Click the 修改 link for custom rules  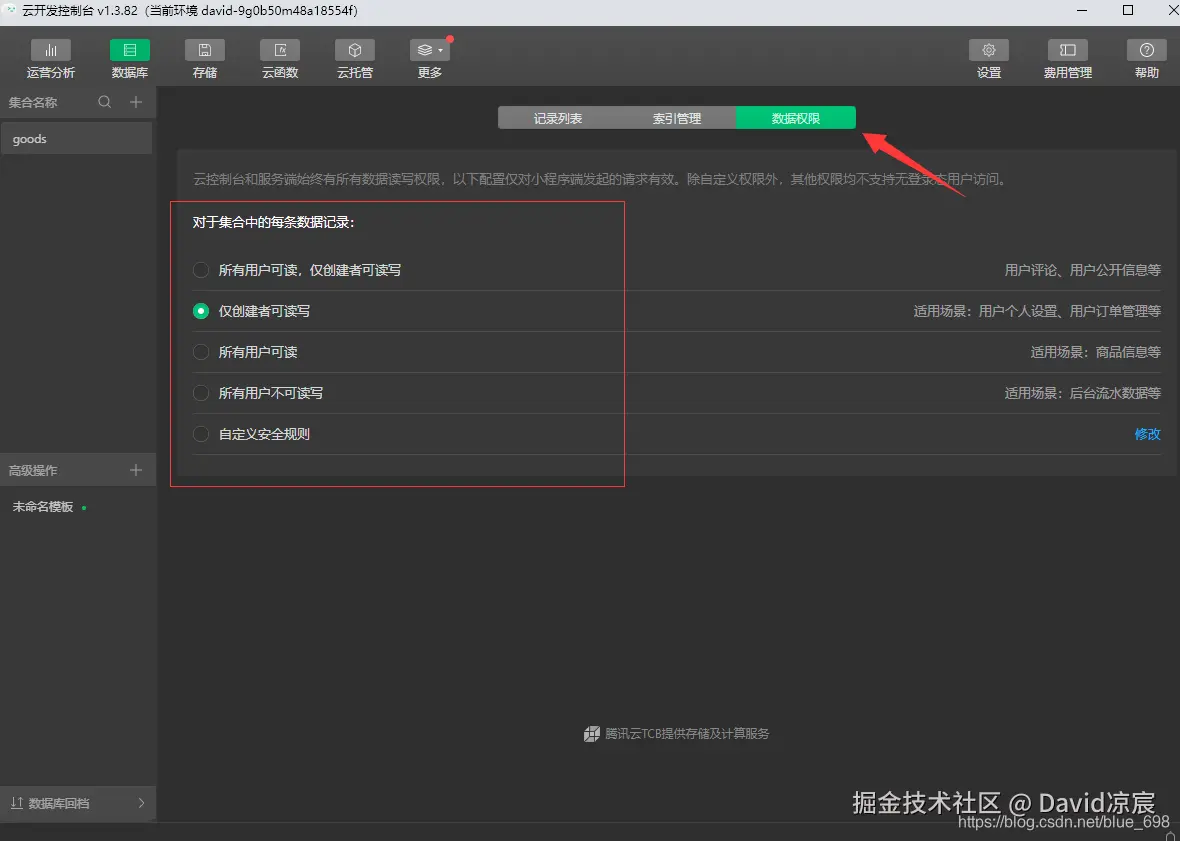[x=1147, y=433]
